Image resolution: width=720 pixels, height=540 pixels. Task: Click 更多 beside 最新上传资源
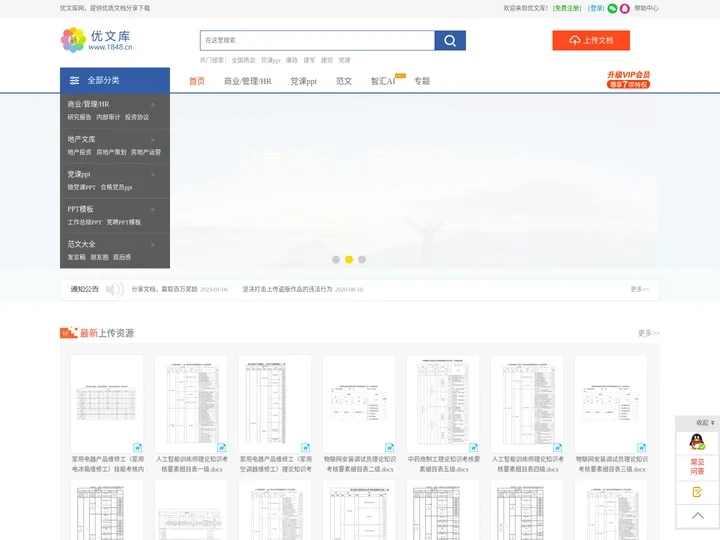(648, 333)
